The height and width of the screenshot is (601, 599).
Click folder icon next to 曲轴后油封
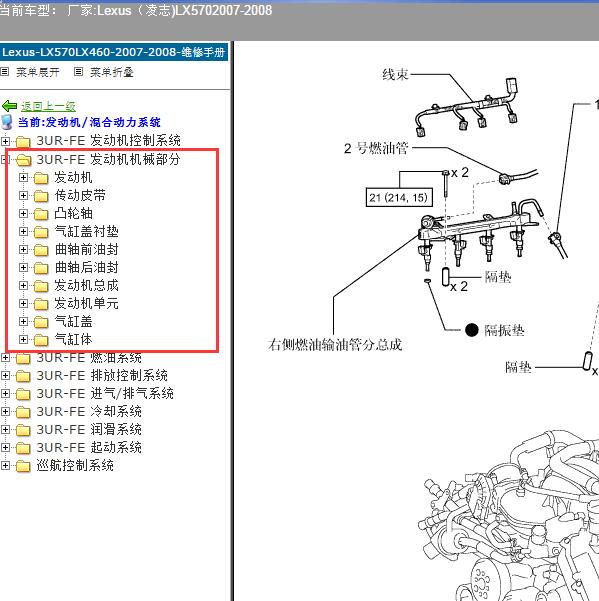(x=41, y=268)
